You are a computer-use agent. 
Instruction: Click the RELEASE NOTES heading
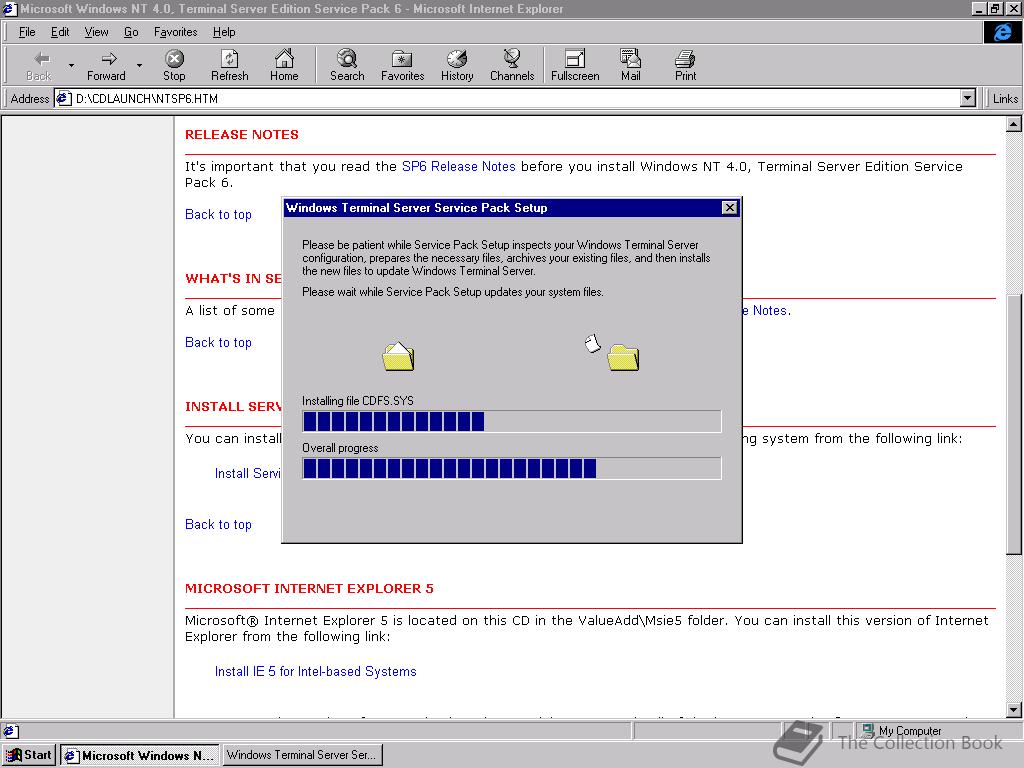(242, 135)
